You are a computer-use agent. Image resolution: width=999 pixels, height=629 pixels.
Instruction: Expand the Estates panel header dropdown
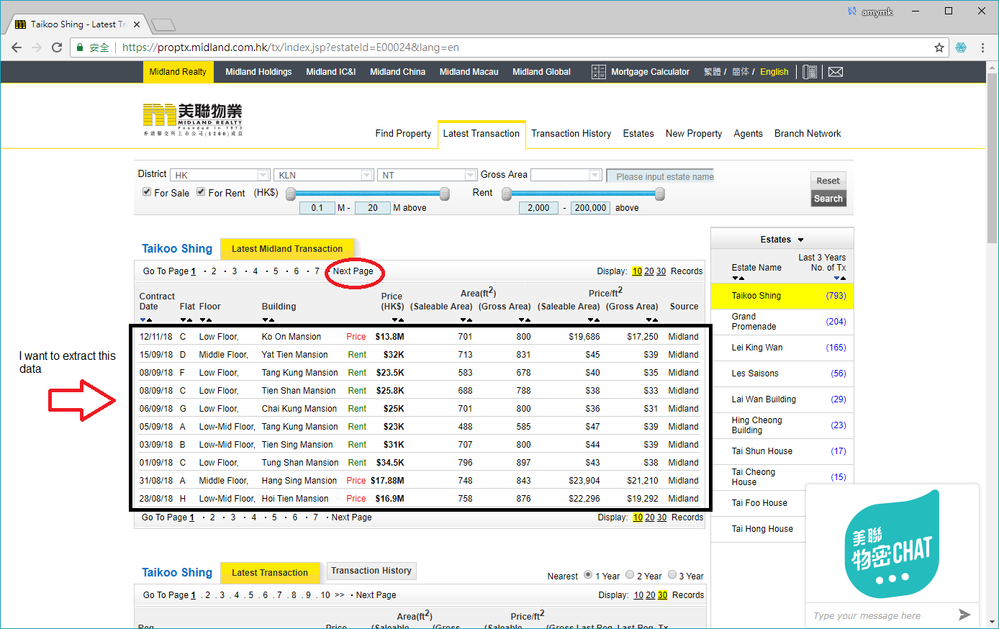(782, 240)
